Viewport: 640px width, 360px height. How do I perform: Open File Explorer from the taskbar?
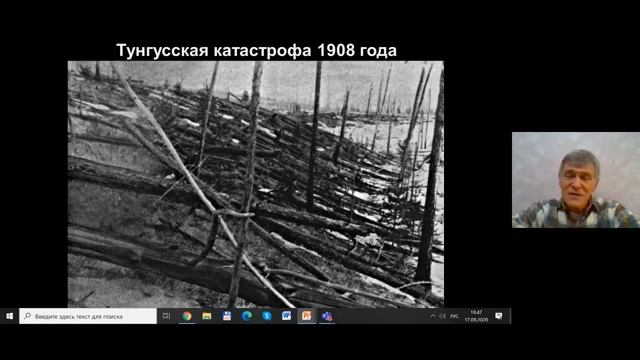tap(207, 316)
